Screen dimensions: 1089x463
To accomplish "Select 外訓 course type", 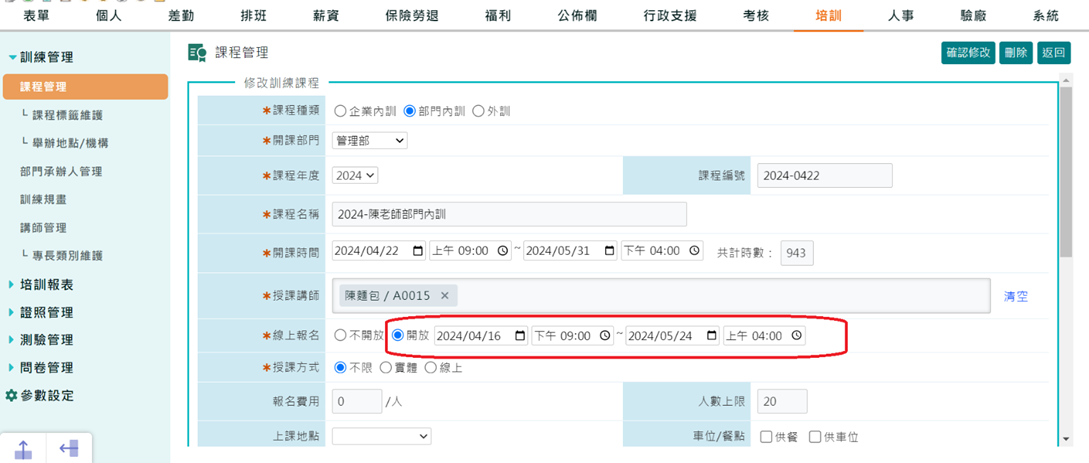I will (478, 111).
